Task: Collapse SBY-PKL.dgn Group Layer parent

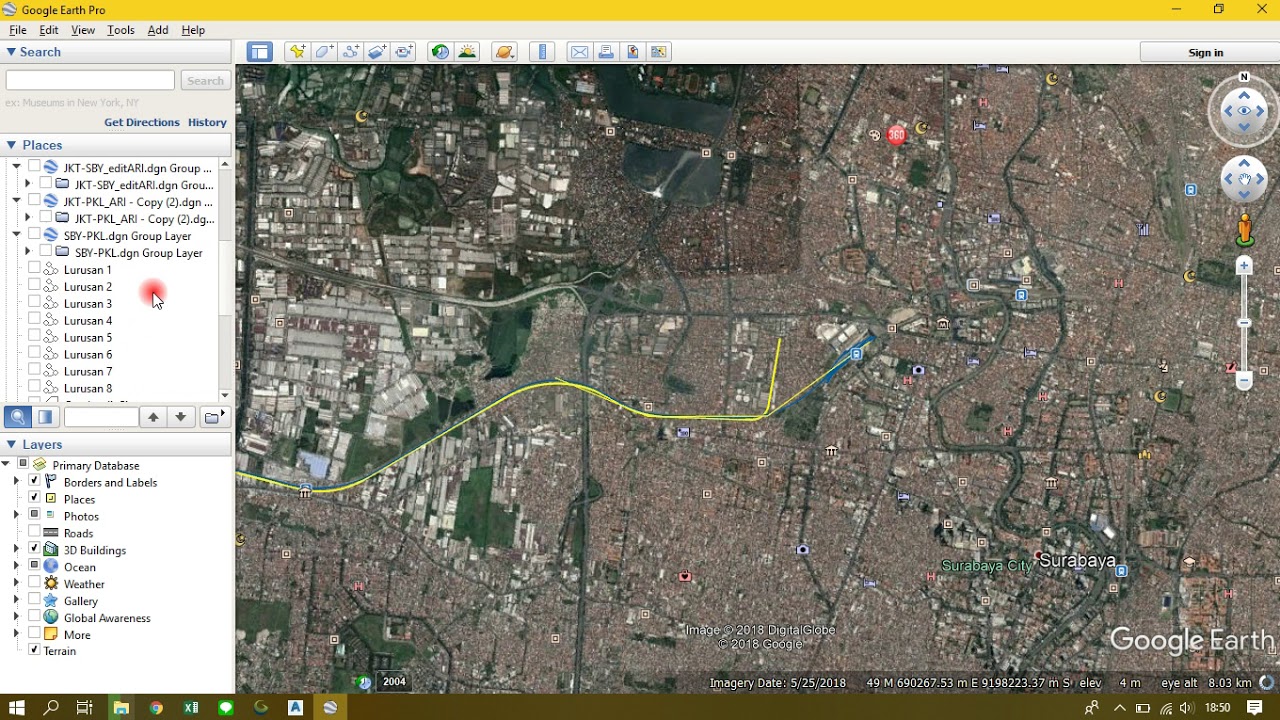Action: [x=16, y=235]
